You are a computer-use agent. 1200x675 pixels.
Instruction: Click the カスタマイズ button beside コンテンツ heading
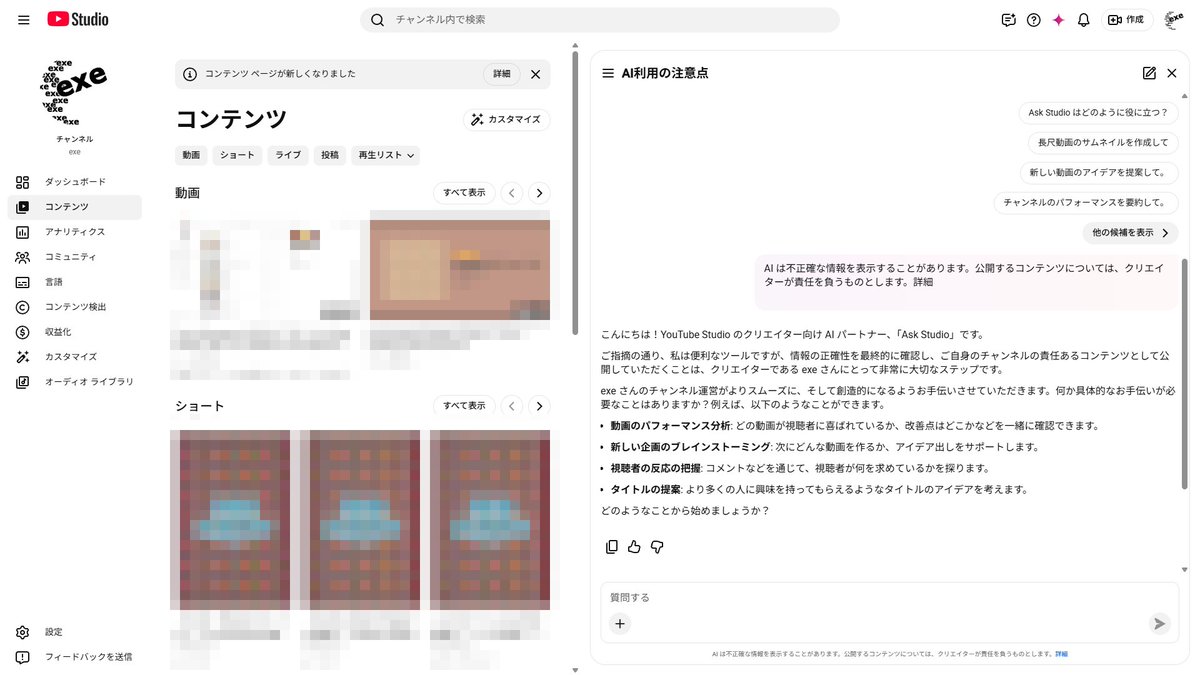click(507, 119)
